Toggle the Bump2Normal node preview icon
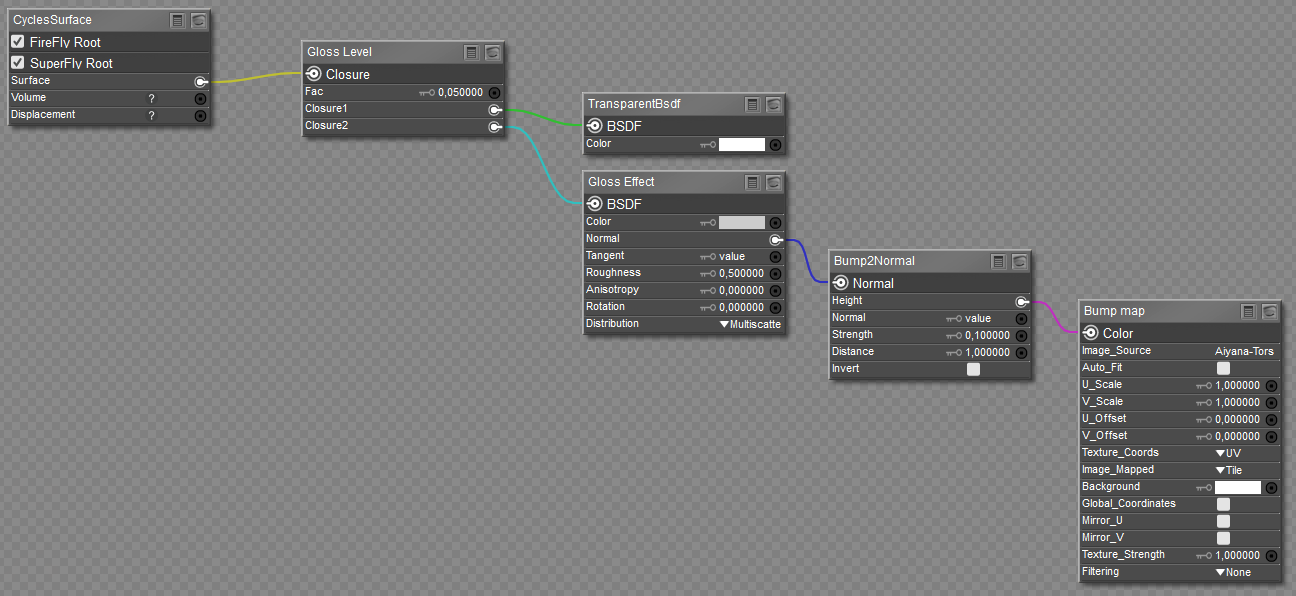The width and height of the screenshot is (1296, 596). coord(1020,261)
